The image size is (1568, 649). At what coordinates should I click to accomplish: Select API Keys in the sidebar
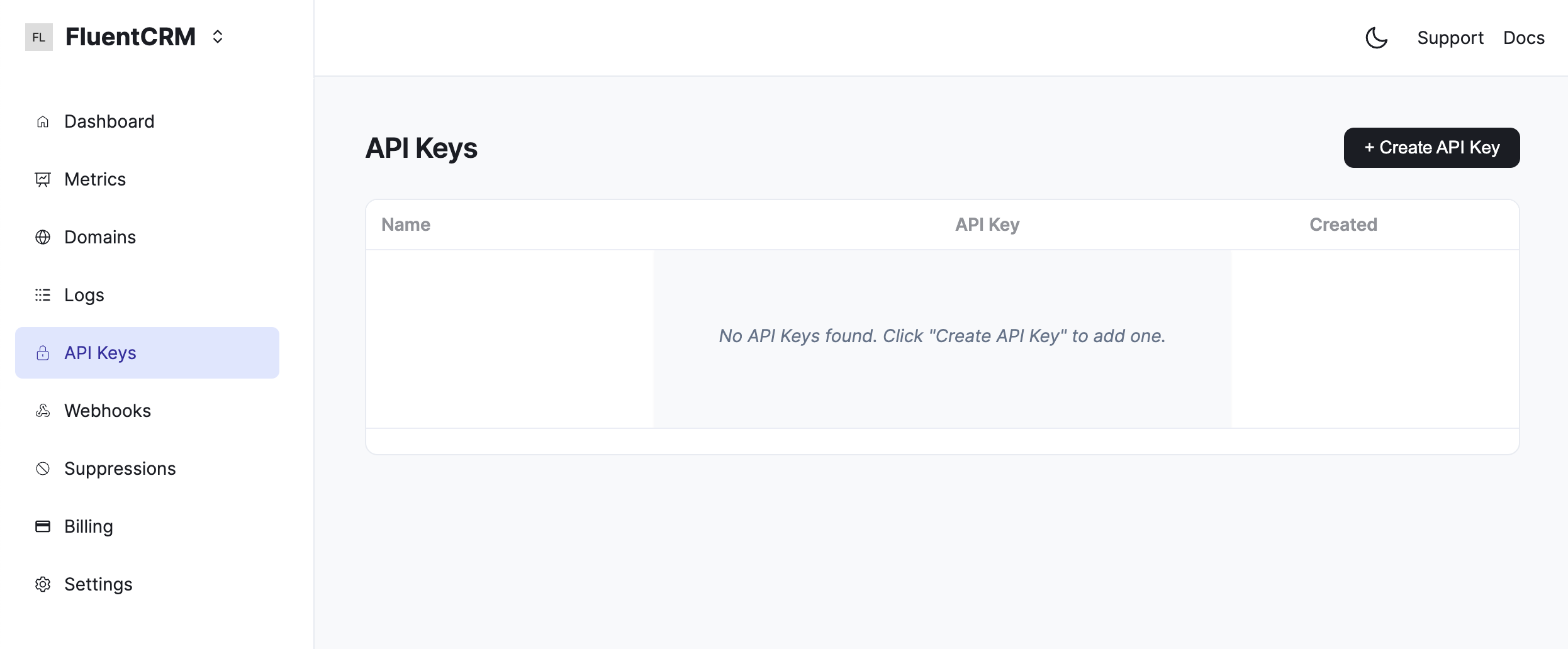click(100, 353)
